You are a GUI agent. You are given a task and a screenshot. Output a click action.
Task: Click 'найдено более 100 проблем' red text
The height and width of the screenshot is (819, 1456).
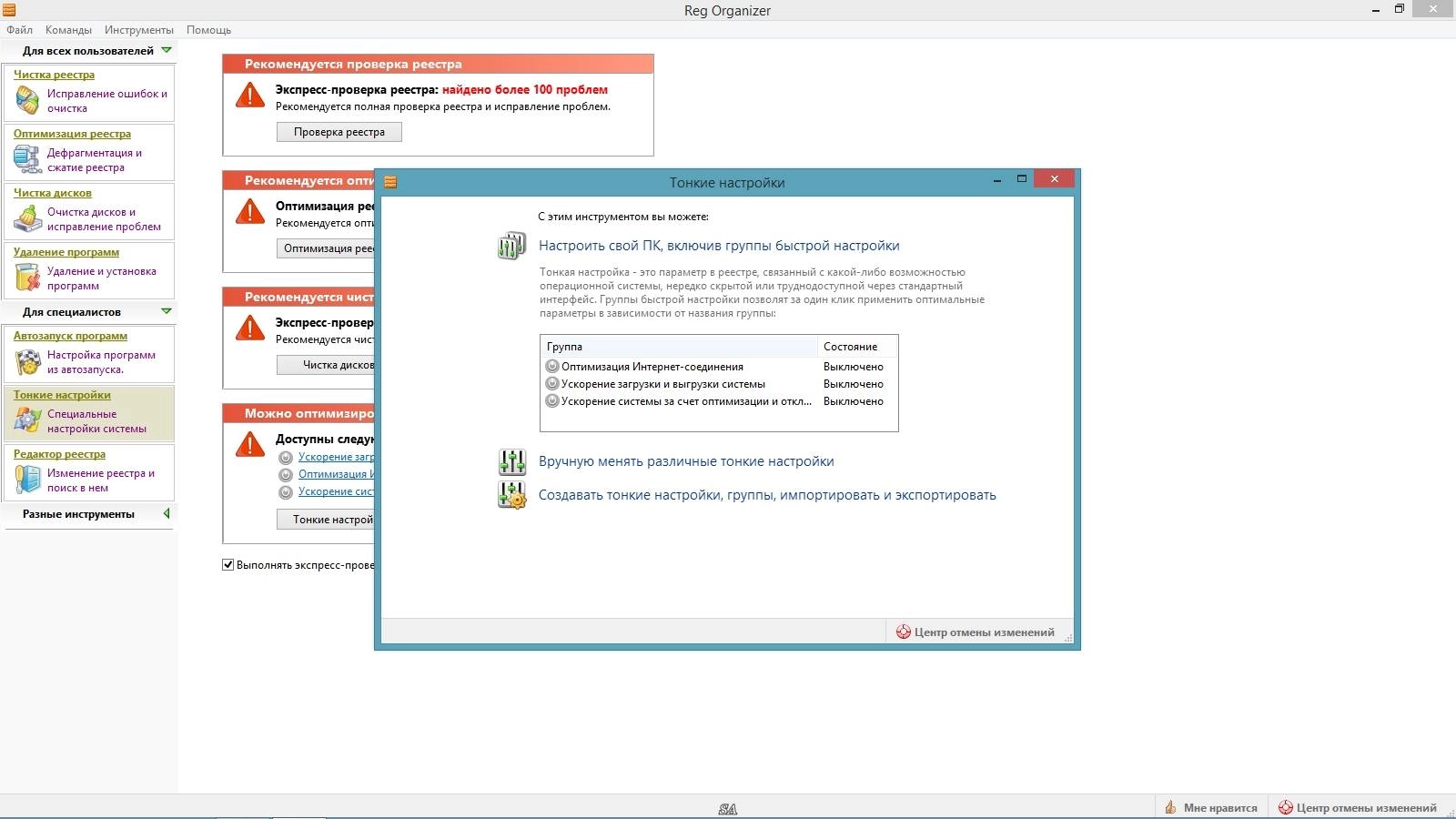click(x=525, y=89)
